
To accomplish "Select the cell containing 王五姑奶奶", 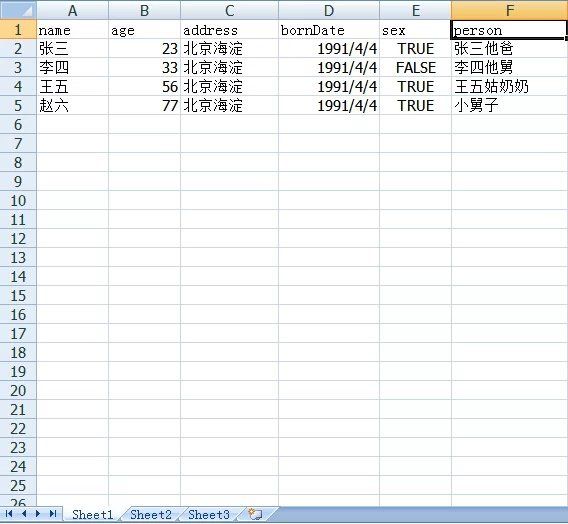I will click(509, 87).
